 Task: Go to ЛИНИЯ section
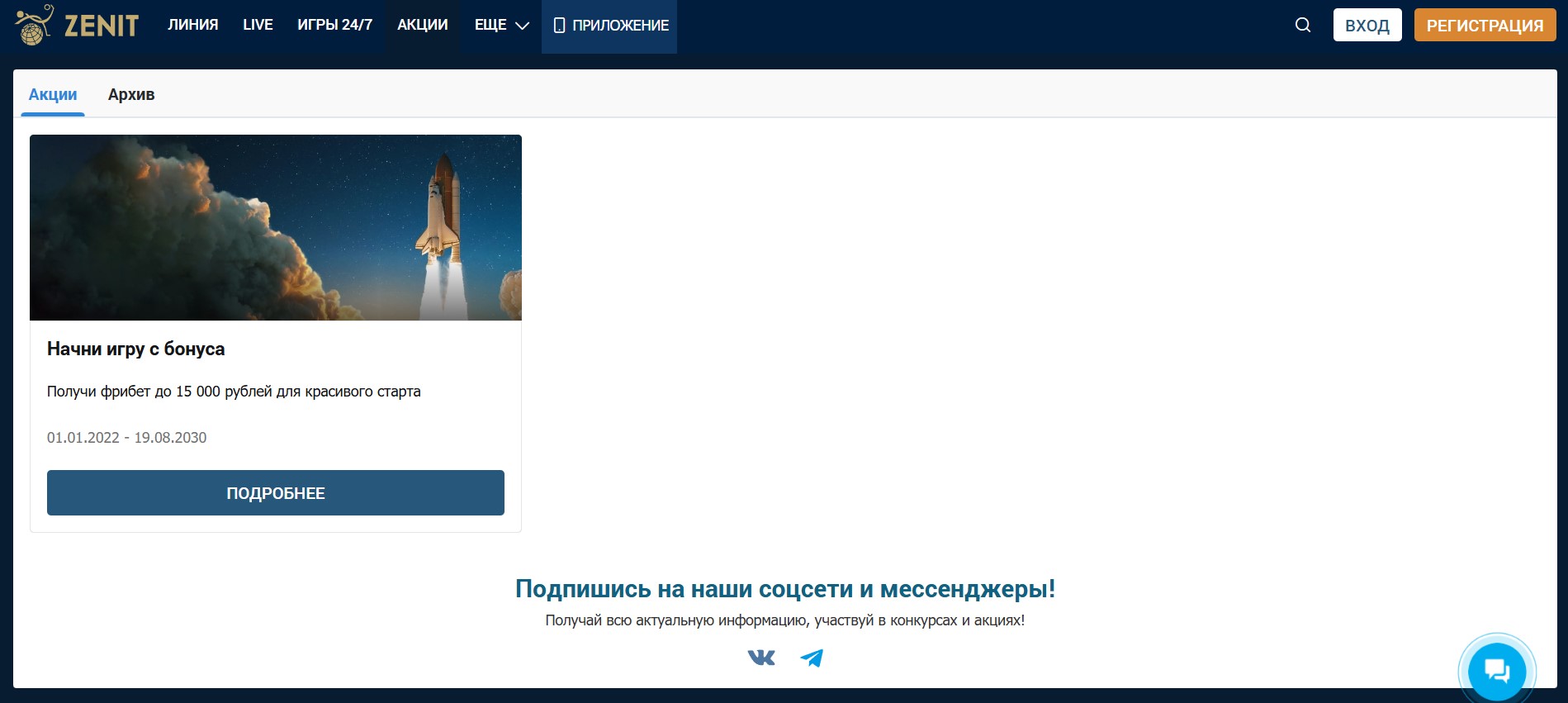pyautogui.click(x=192, y=25)
